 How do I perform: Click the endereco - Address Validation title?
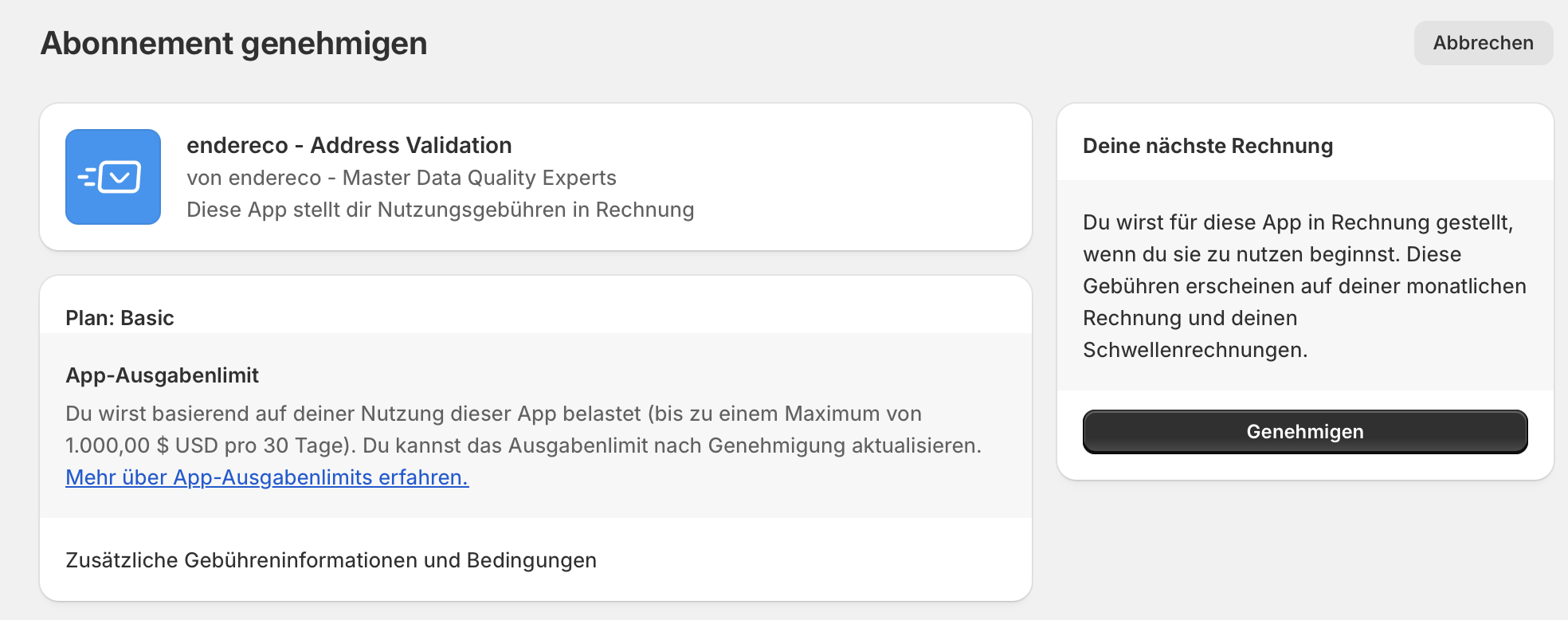(349, 145)
